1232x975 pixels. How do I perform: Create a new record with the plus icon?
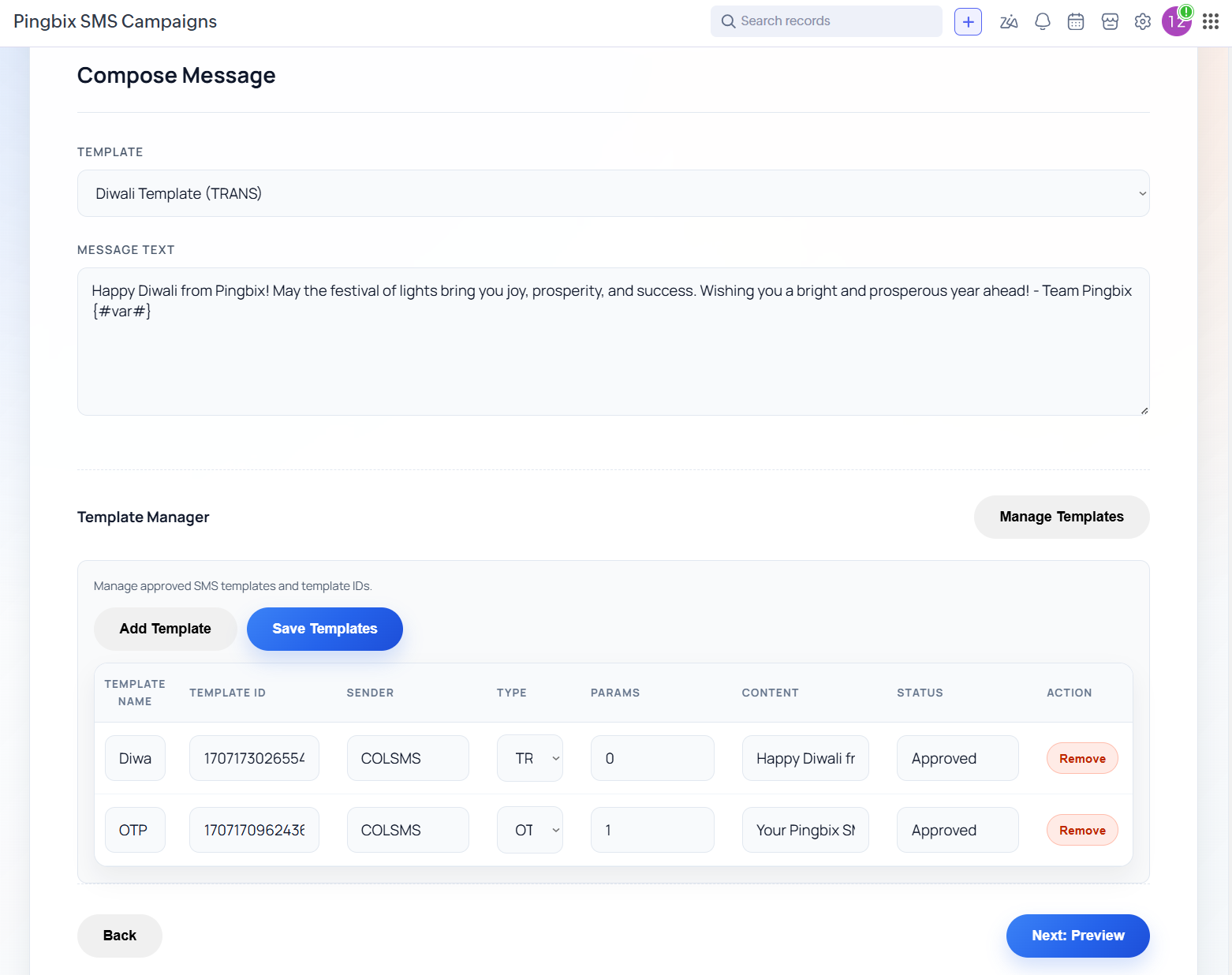[x=968, y=21]
